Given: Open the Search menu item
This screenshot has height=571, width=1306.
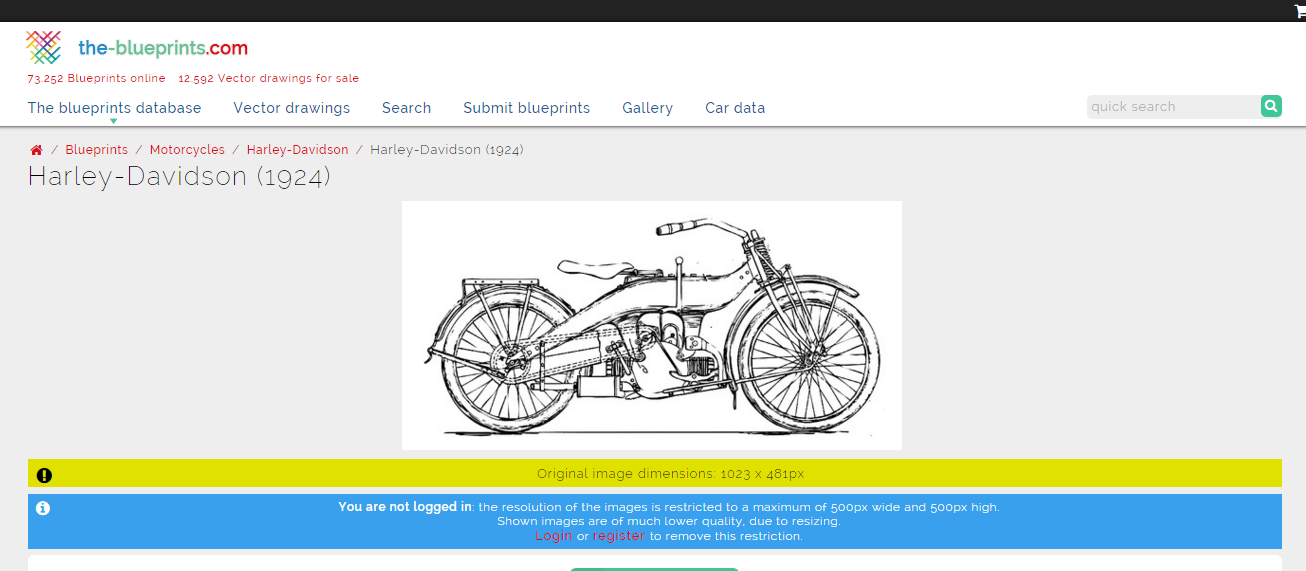Looking at the screenshot, I should click(406, 108).
